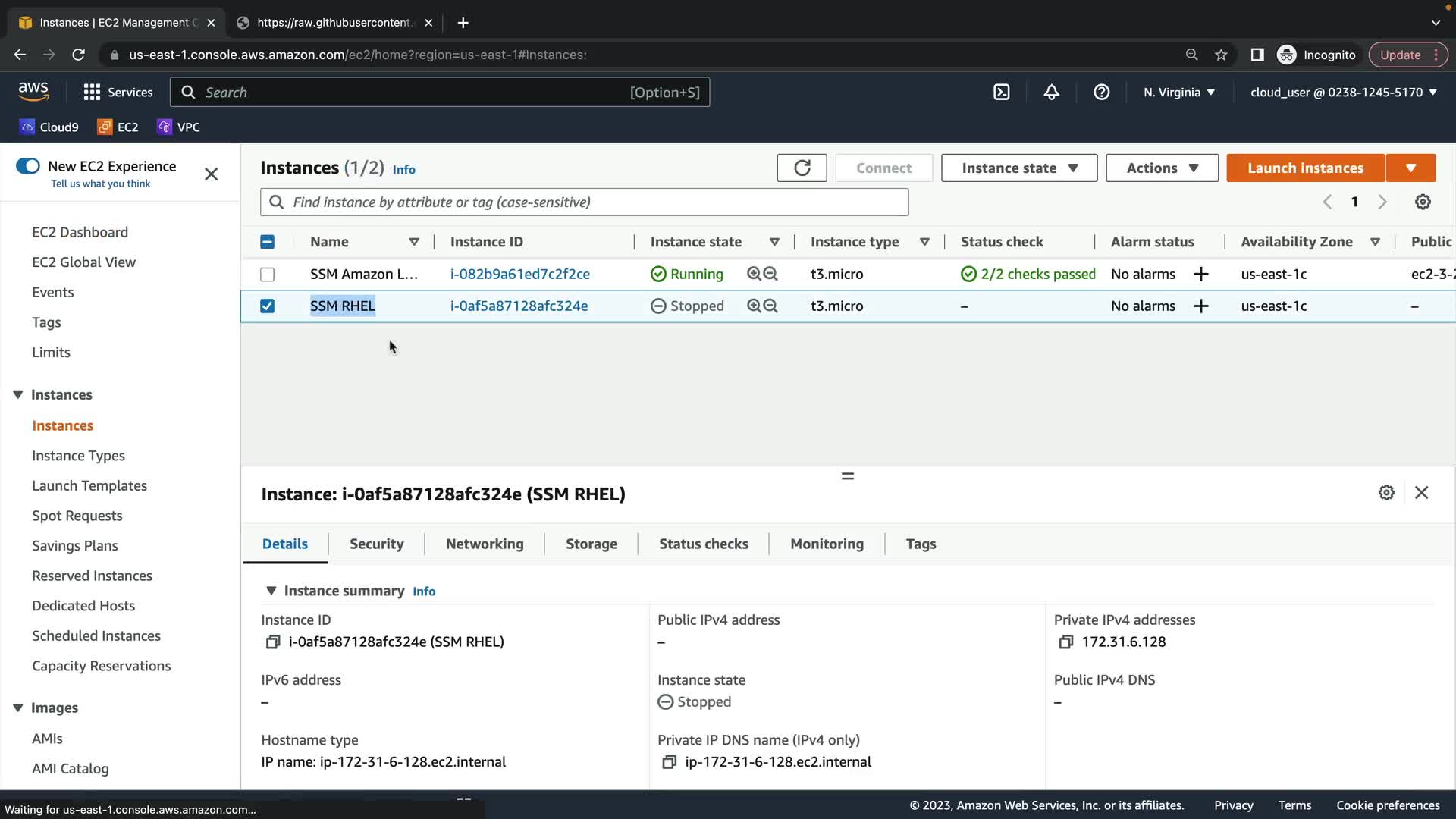
Task: Copy the private IPv4 address 172.31.6.128
Action: coord(1065,642)
